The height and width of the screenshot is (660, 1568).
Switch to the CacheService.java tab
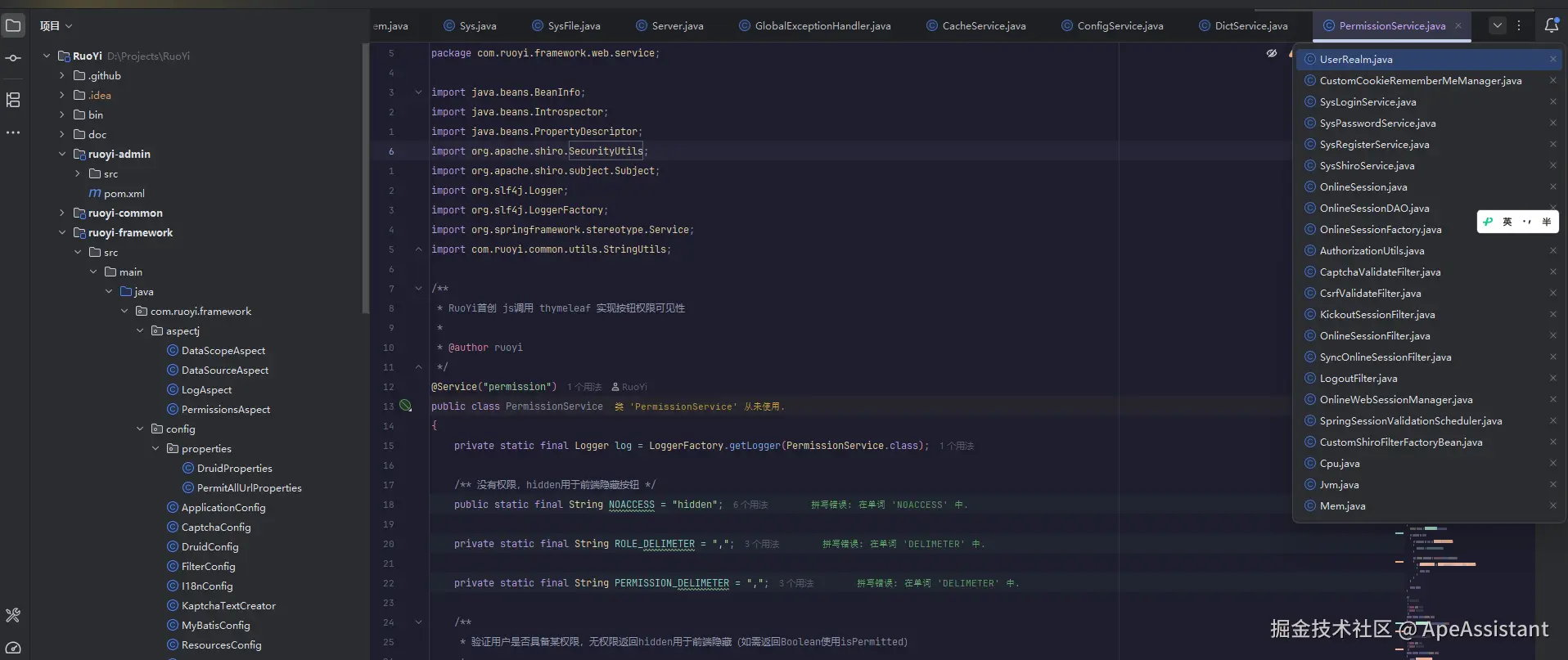(975, 25)
